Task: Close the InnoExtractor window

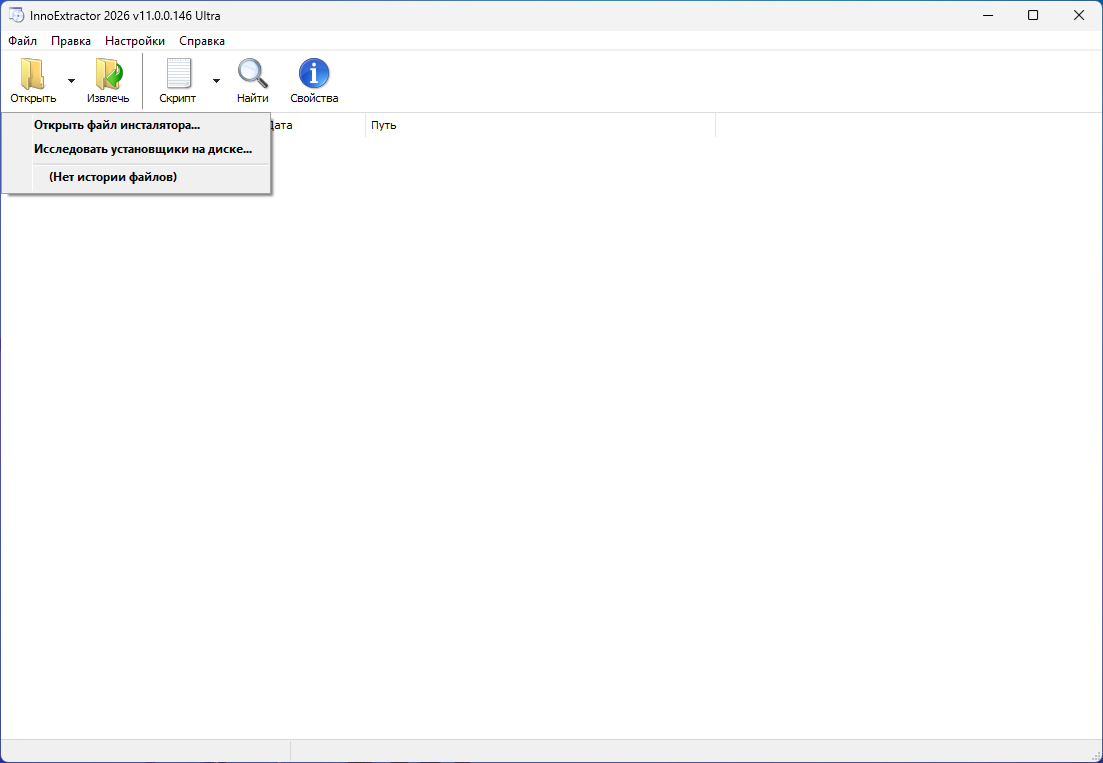Action: click(1079, 15)
